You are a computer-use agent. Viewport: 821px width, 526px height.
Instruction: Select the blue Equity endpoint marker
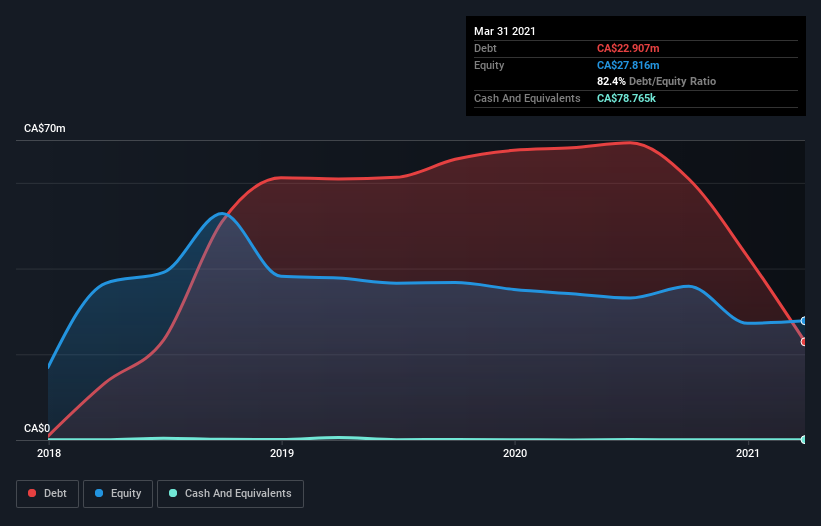point(804,320)
